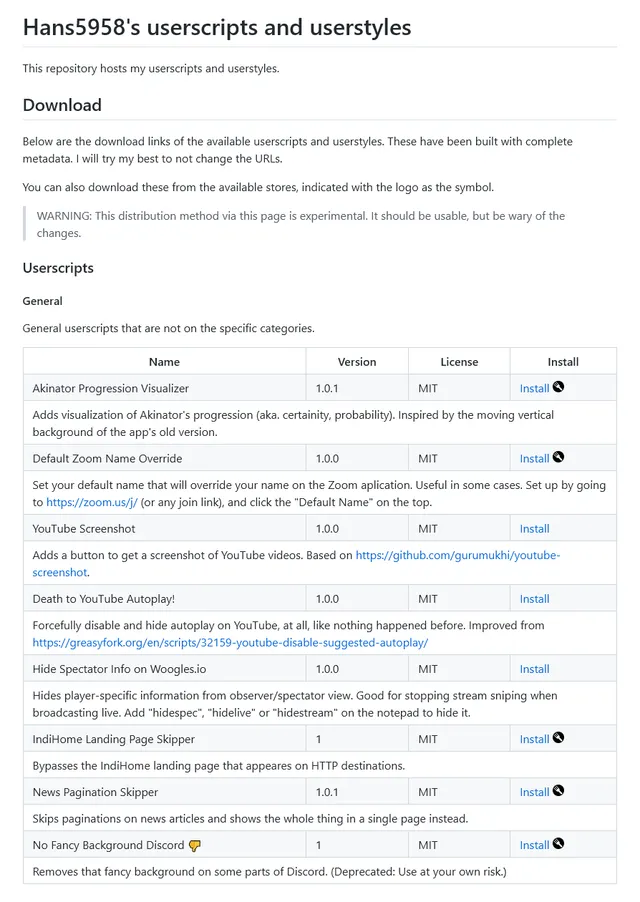The width and height of the screenshot is (640, 902).
Task: Click the Version column header
Action: [357, 361]
